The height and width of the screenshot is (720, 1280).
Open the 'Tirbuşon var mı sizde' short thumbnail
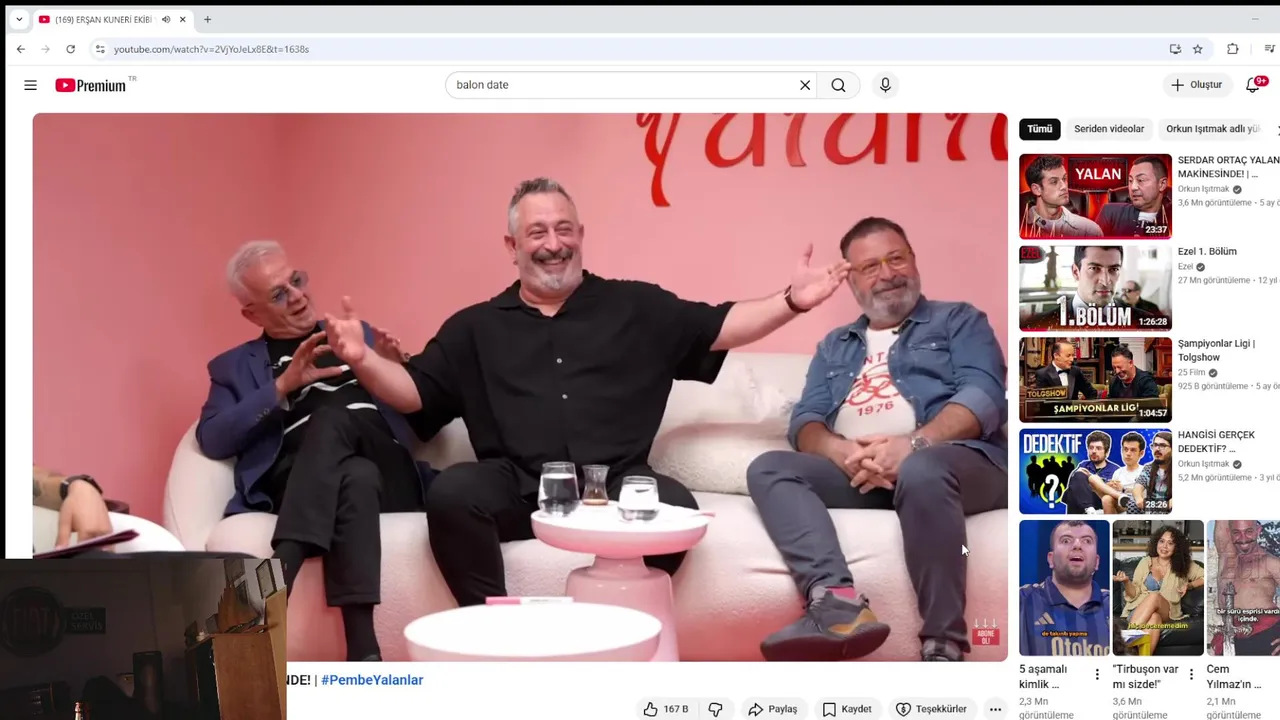pyautogui.click(x=1158, y=588)
